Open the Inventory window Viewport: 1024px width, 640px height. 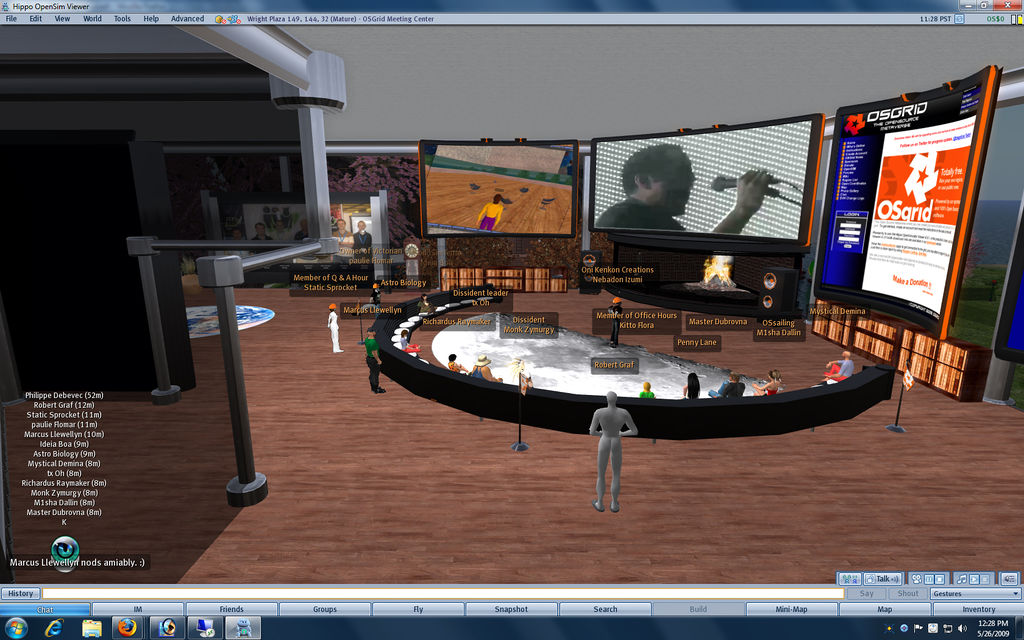[x=978, y=609]
